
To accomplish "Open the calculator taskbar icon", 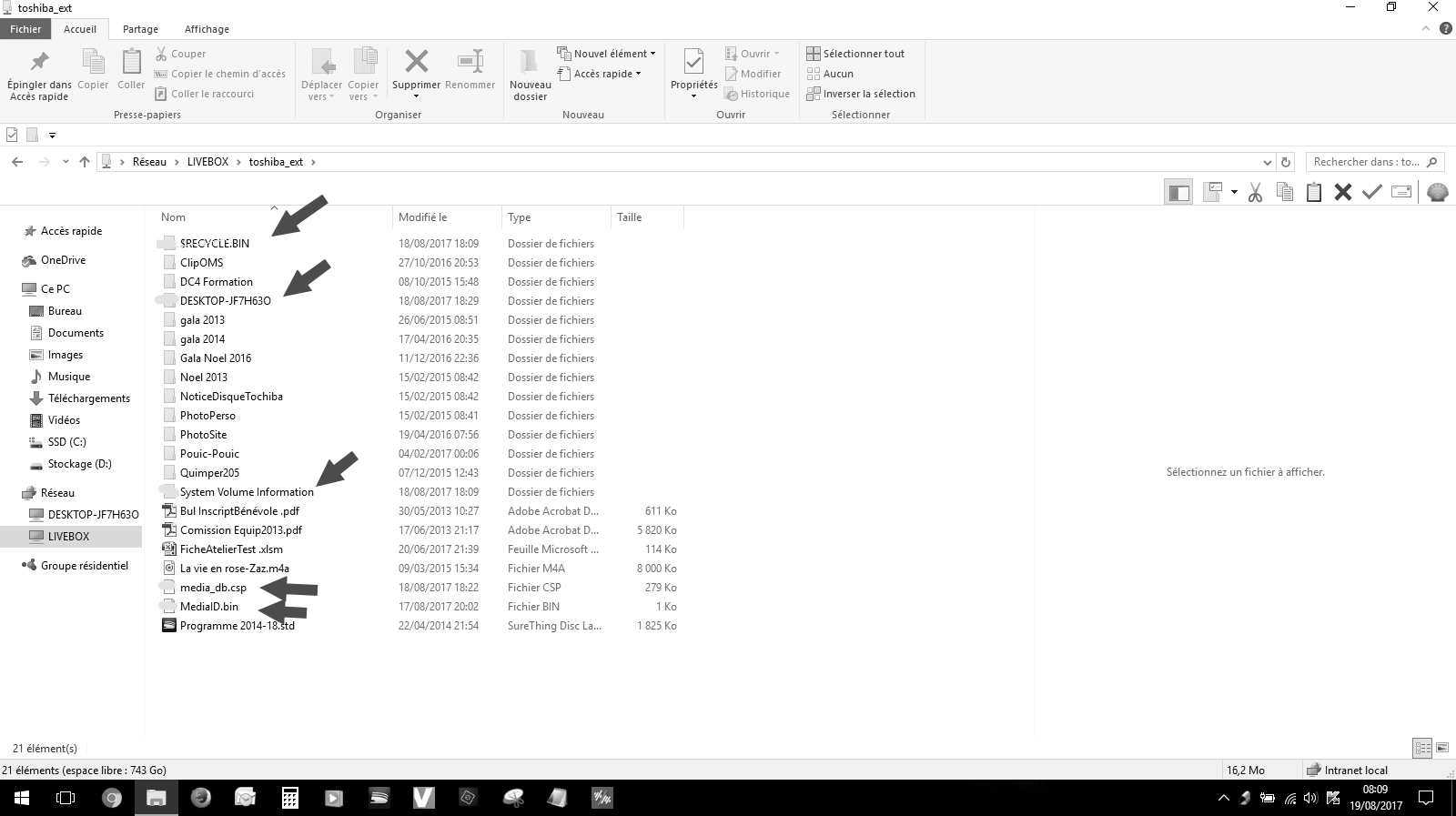I will (x=290, y=798).
